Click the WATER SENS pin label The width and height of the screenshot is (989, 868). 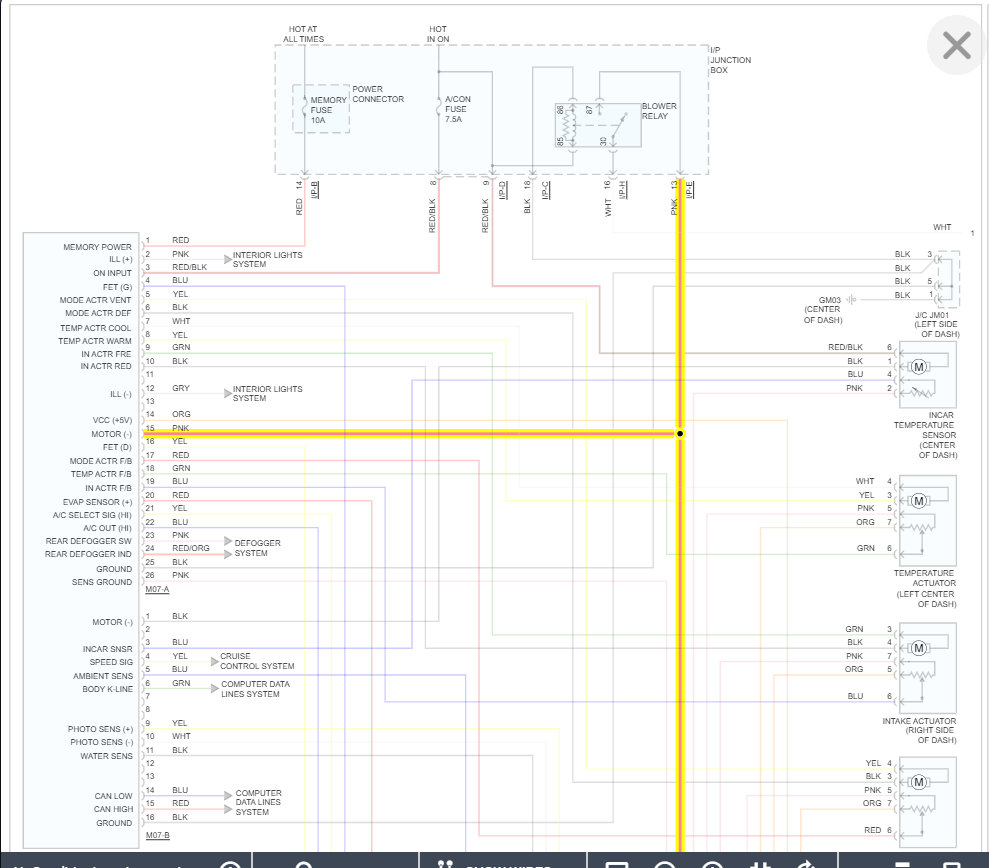pyautogui.click(x=106, y=756)
